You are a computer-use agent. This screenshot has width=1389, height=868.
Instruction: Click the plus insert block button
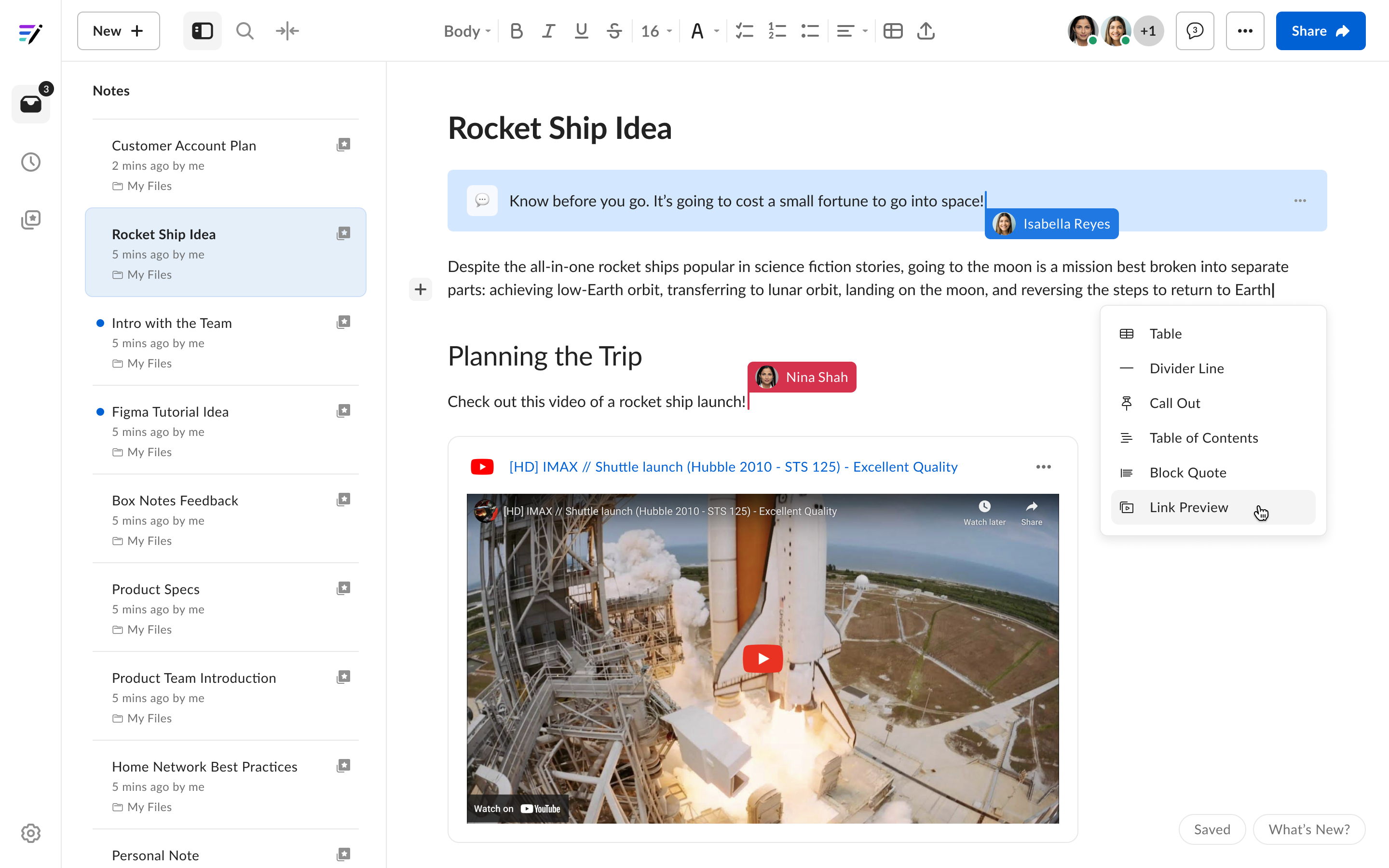click(420, 289)
